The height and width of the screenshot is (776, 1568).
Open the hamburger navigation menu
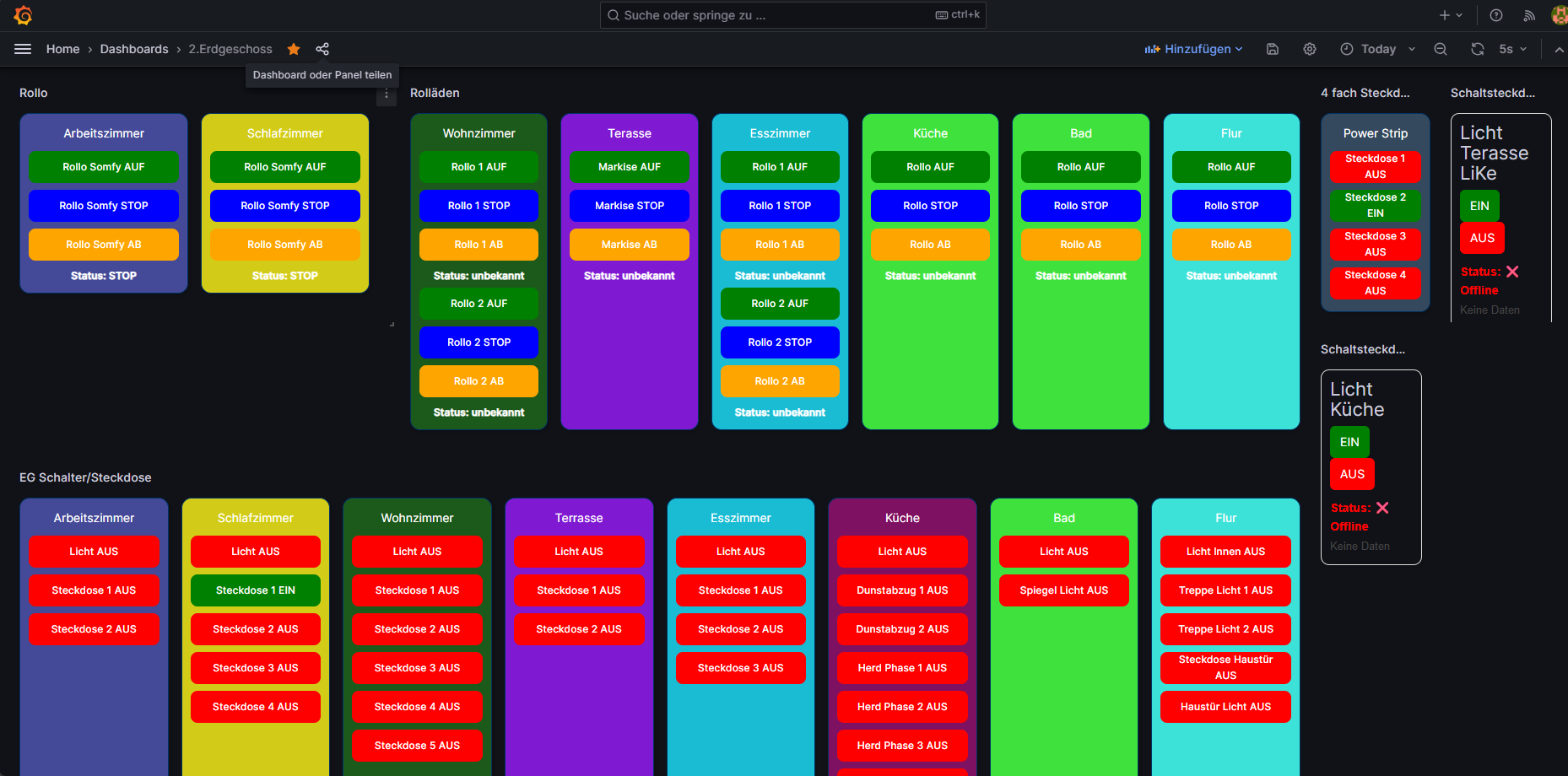click(x=23, y=49)
